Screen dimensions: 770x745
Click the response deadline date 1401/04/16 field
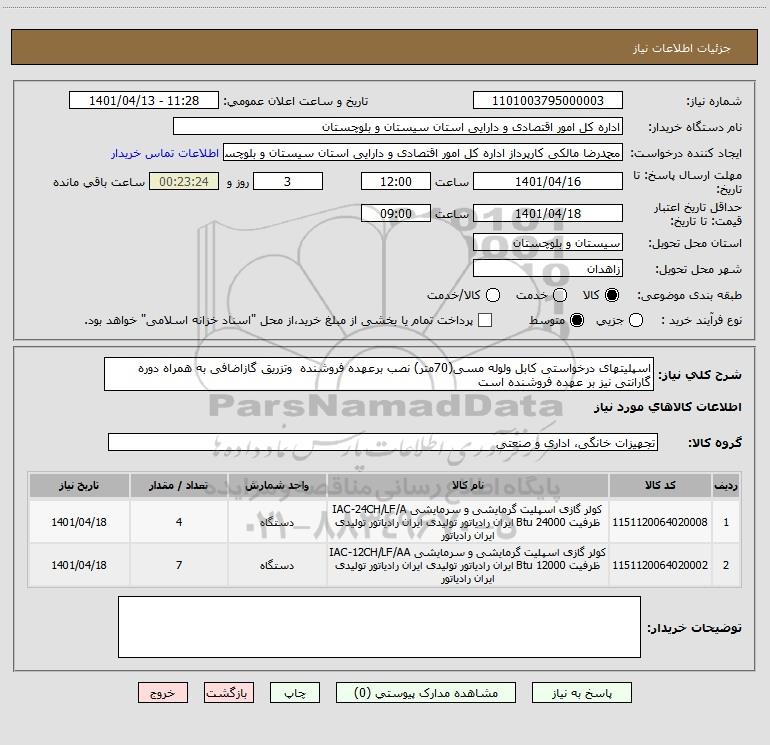pyautogui.click(x=548, y=181)
